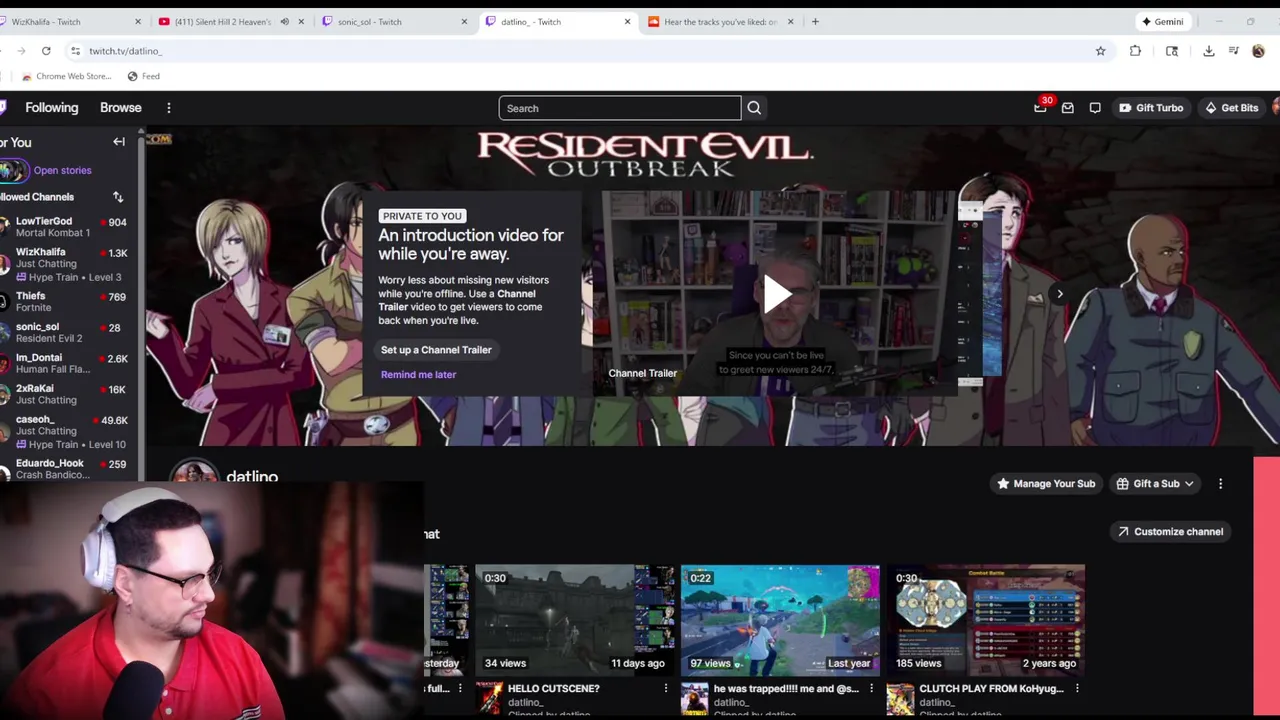Screen dimensions: 1280x720
Task: Open Chrome downloads icon
Action: tap(1208, 51)
